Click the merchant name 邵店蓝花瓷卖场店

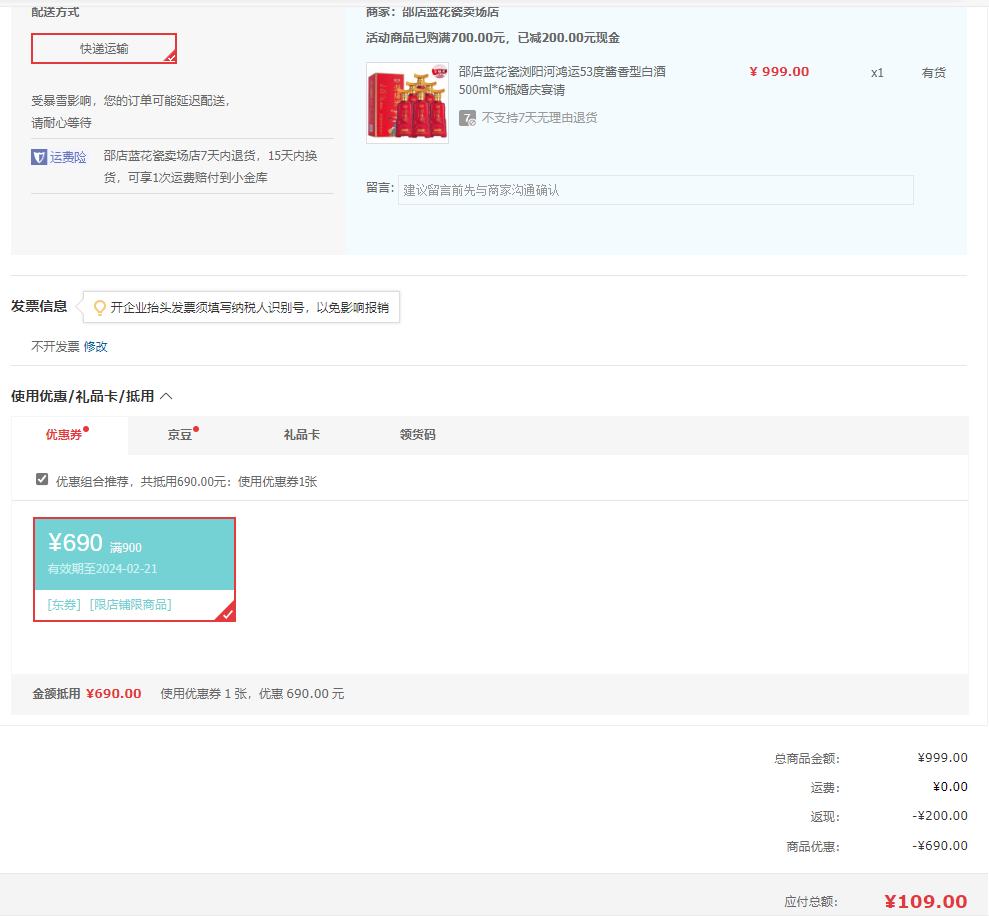451,12
